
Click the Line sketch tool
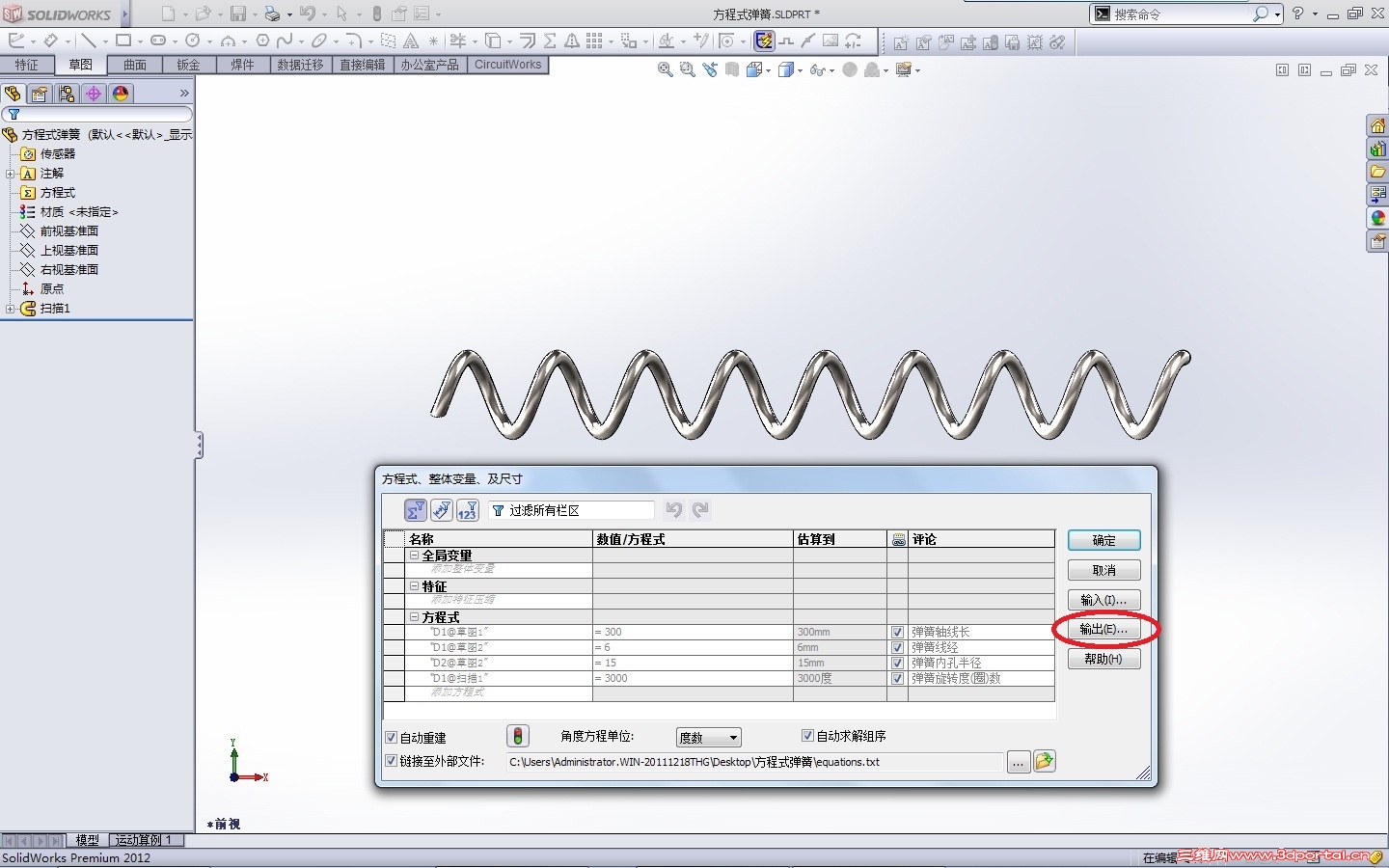(x=88, y=41)
